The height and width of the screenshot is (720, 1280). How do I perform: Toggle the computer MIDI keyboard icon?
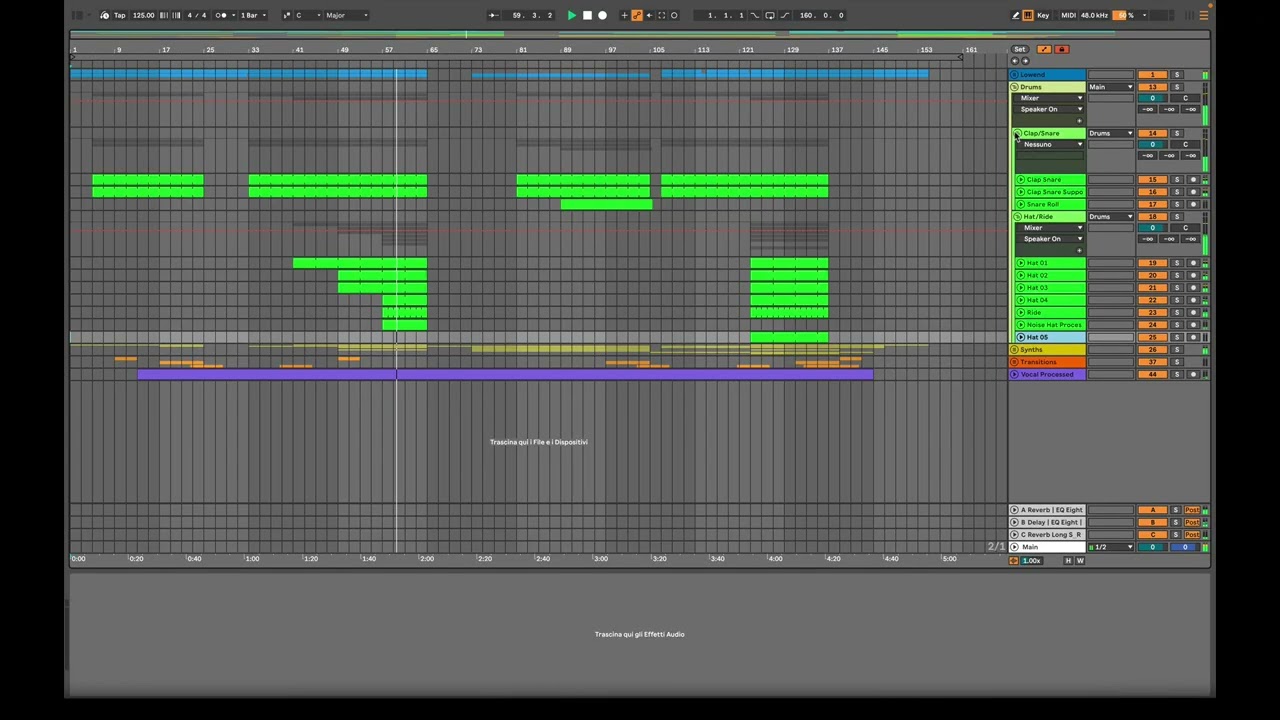(1028, 15)
